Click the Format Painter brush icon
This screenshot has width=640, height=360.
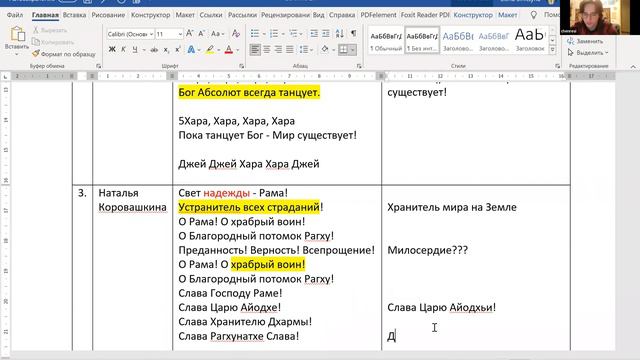[36, 53]
